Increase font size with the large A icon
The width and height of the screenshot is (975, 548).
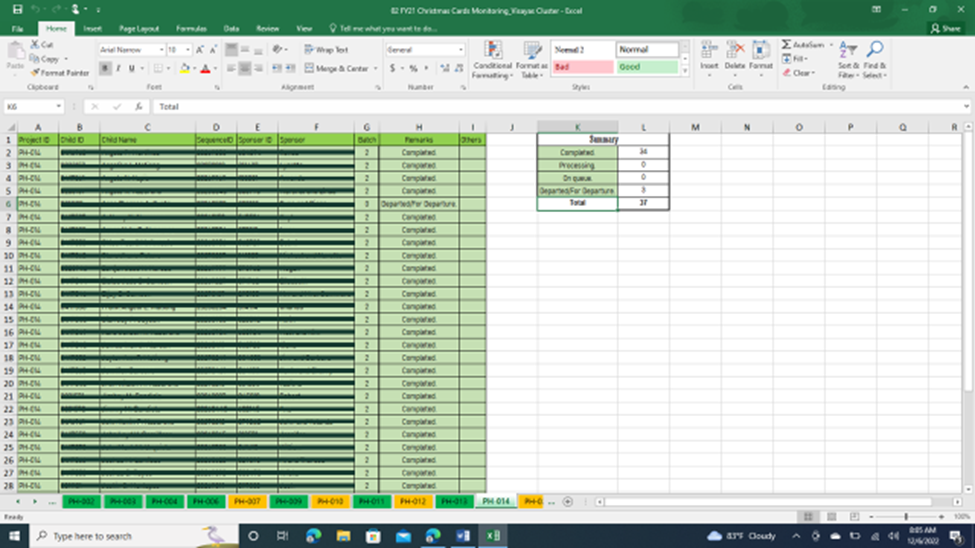coord(200,50)
